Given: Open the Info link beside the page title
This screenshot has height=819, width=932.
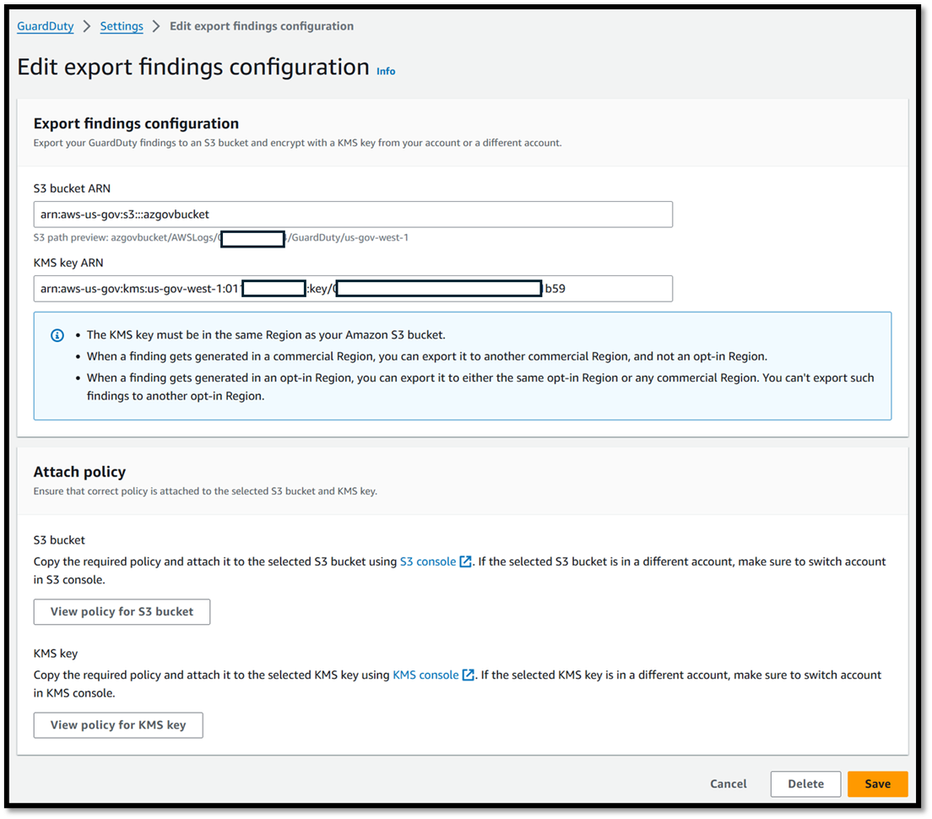Looking at the screenshot, I should tap(386, 71).
